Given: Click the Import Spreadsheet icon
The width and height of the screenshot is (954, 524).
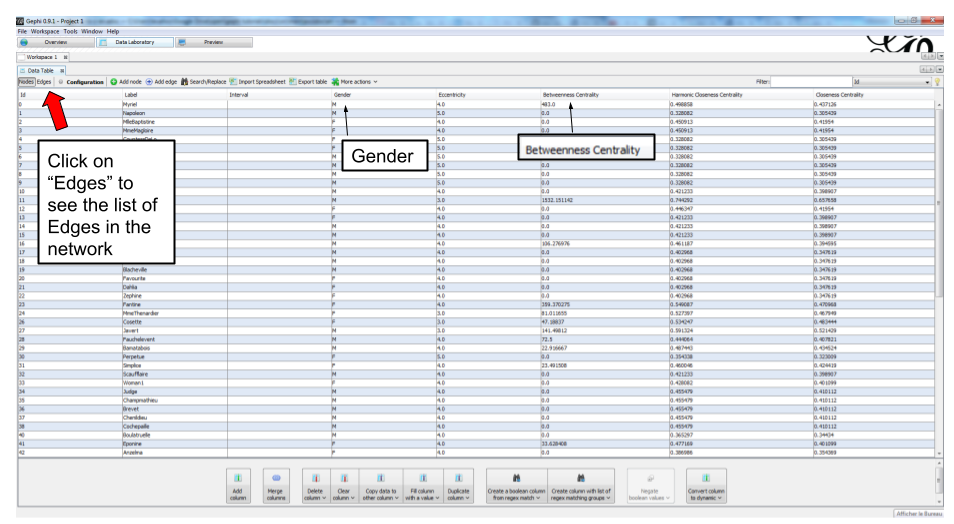Looking at the screenshot, I should (233, 82).
